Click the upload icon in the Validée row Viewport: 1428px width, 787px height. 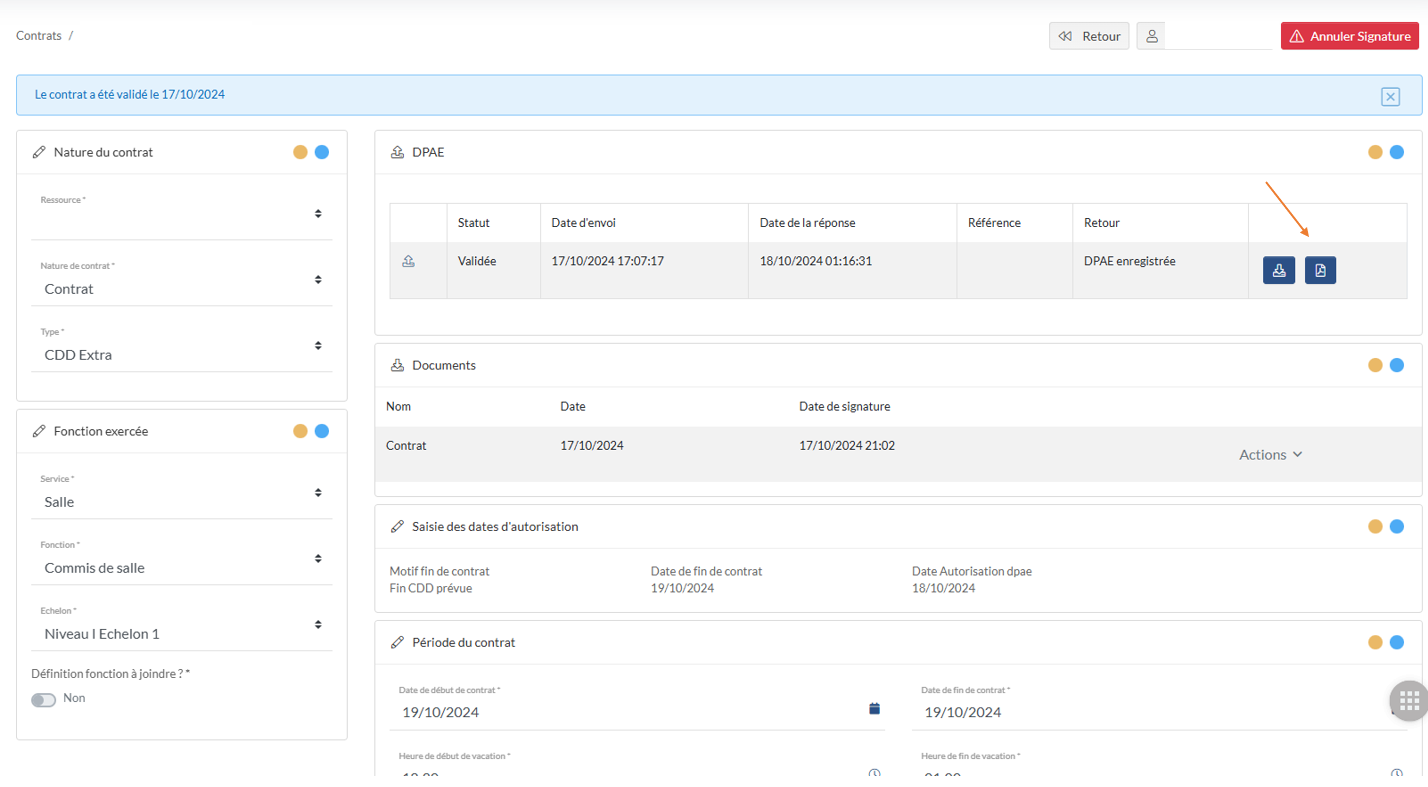[408, 261]
